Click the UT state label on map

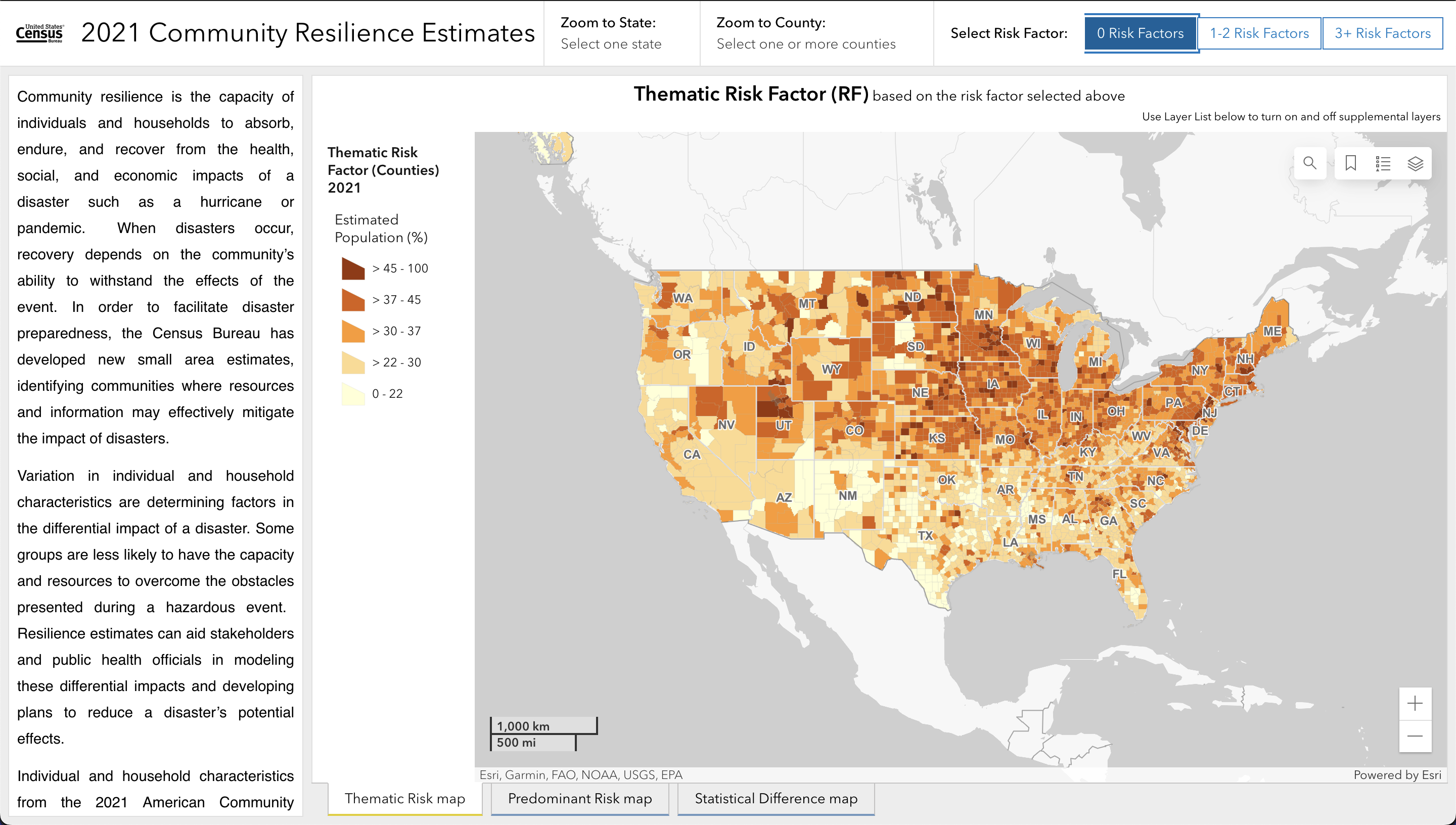point(784,425)
